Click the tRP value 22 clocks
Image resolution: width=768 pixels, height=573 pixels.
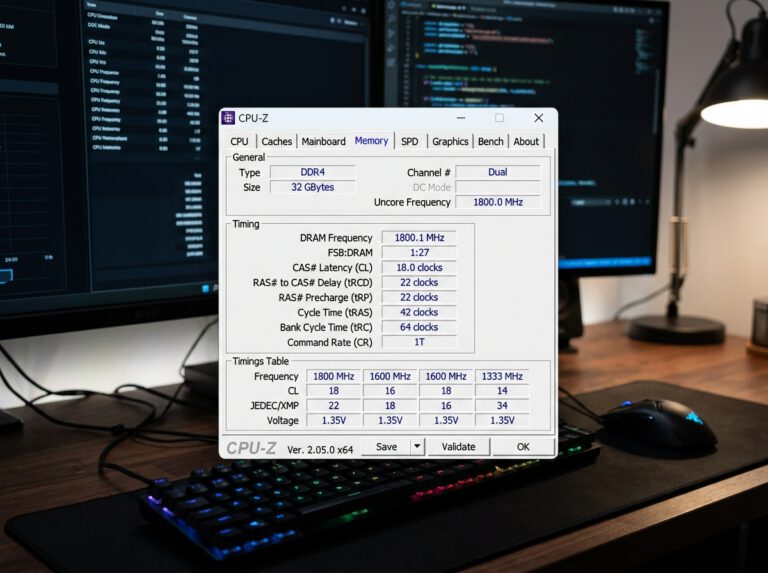(x=419, y=297)
